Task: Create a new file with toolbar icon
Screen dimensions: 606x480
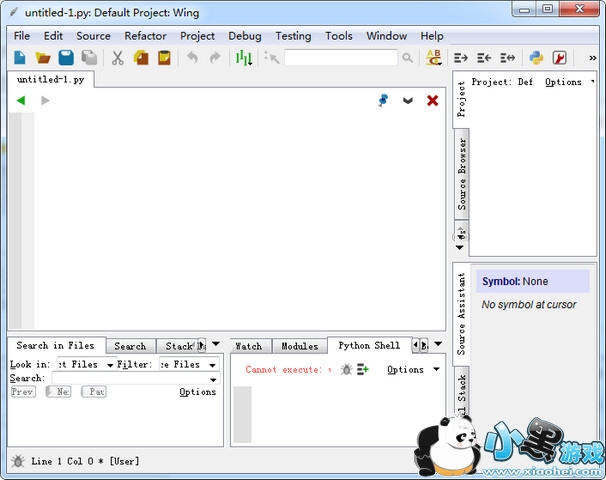Action: tap(20, 58)
